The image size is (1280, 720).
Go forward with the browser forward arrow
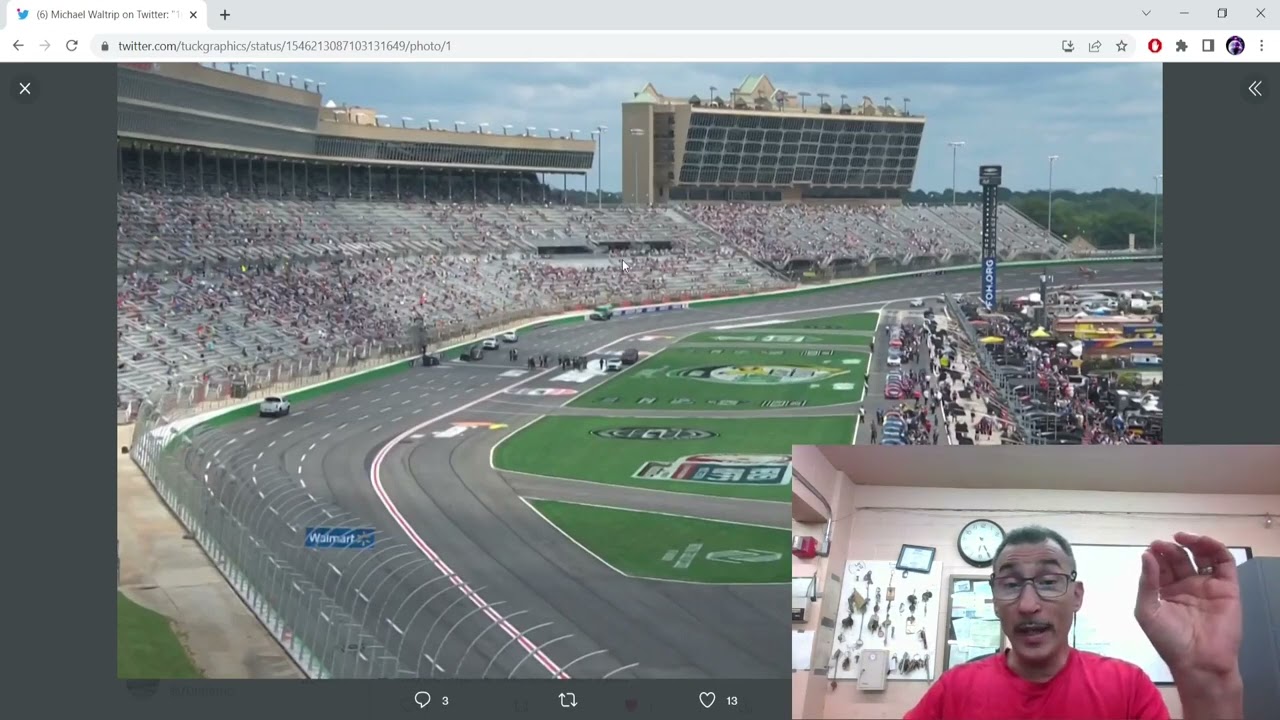tap(45, 46)
